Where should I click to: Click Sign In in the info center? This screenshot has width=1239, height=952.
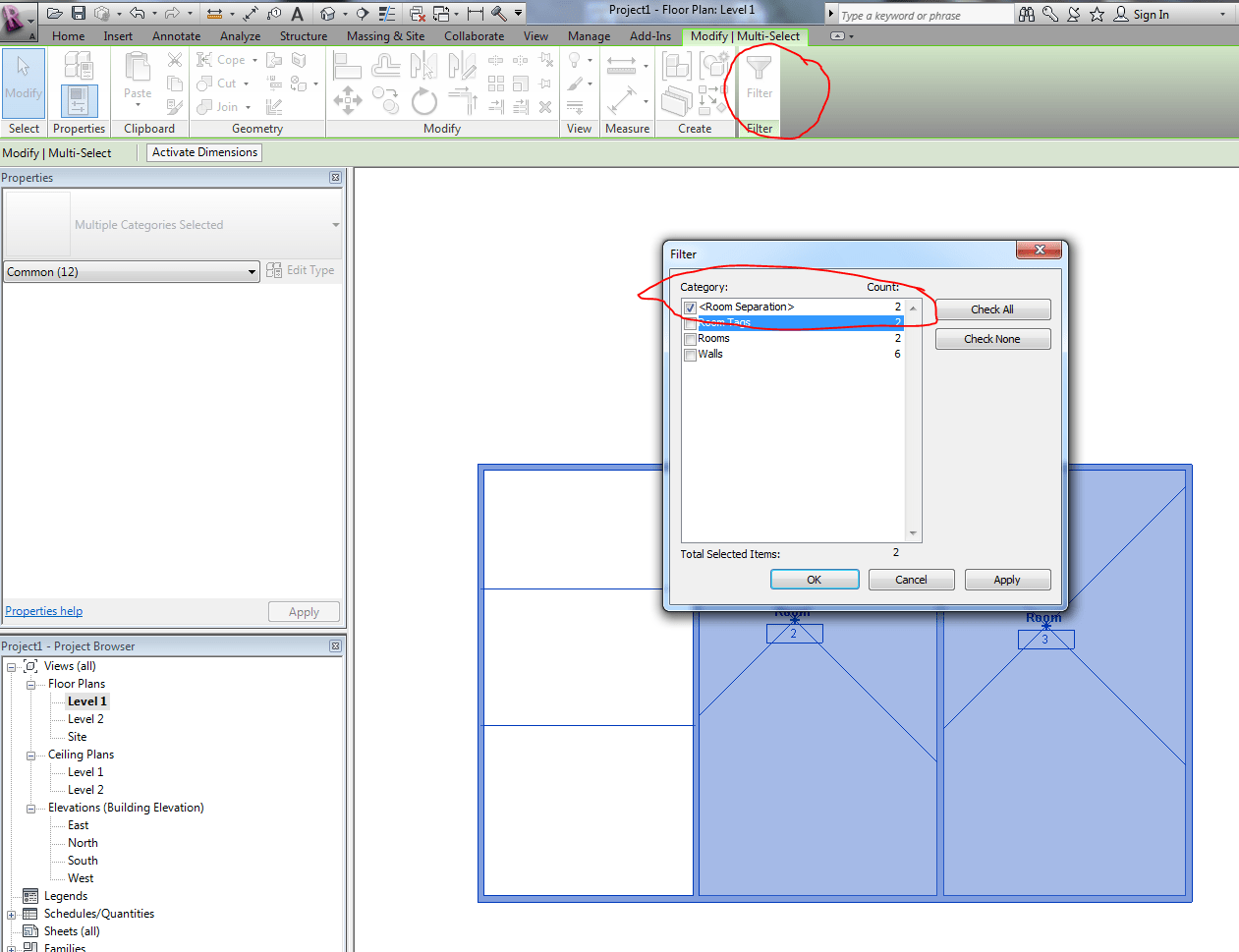[x=1151, y=15]
